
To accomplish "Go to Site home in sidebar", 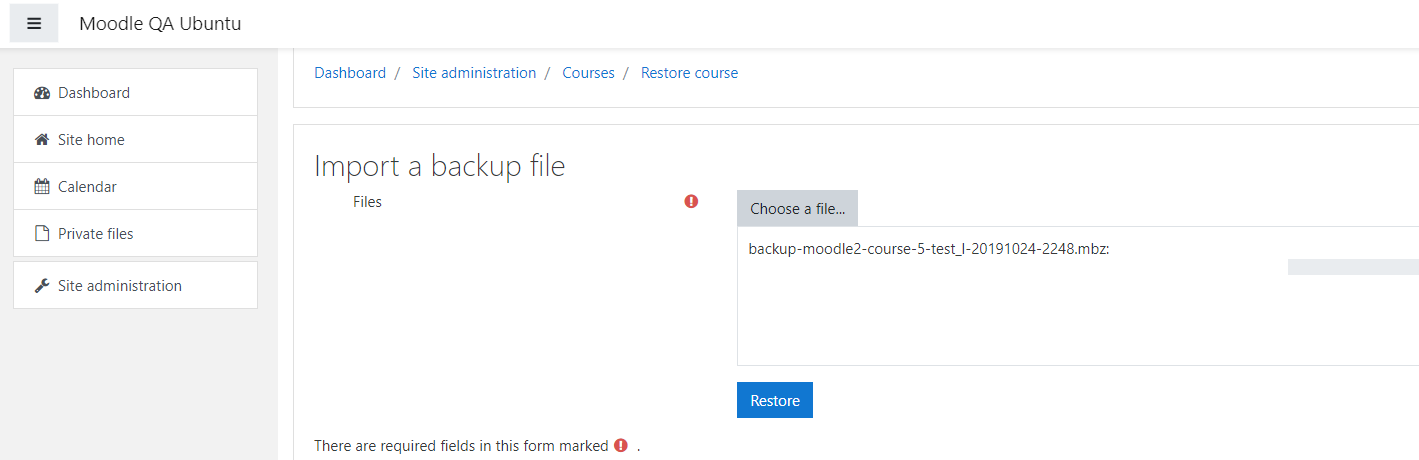I will click(x=135, y=139).
